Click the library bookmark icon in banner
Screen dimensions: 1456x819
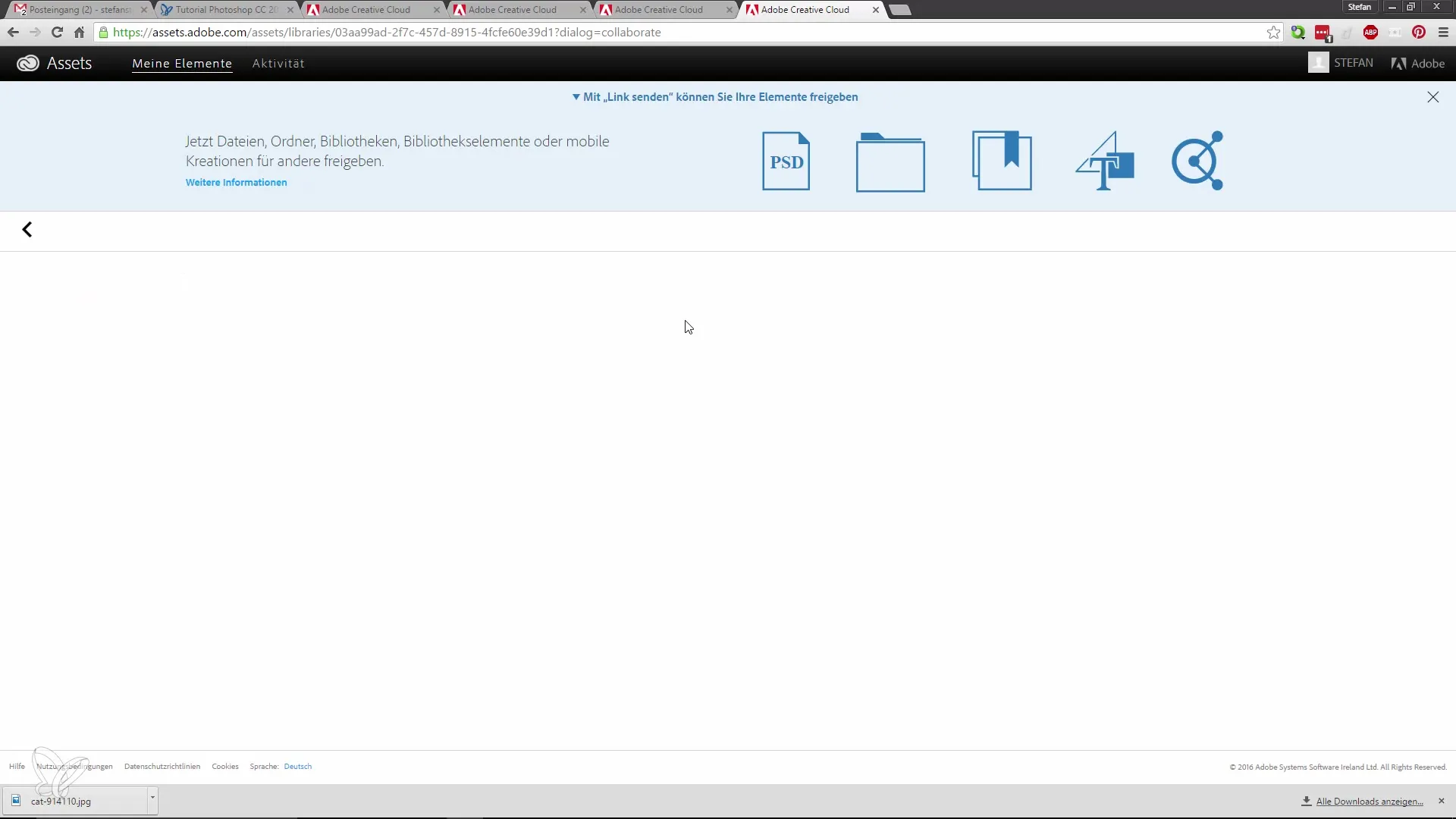point(1002,161)
